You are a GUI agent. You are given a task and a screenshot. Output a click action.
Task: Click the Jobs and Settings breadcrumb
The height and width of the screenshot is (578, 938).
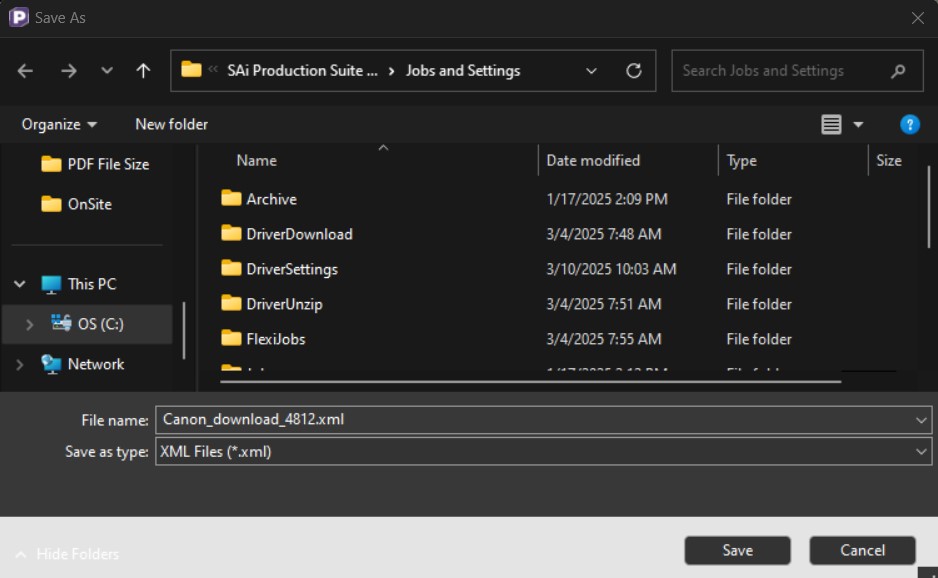[x=463, y=71]
